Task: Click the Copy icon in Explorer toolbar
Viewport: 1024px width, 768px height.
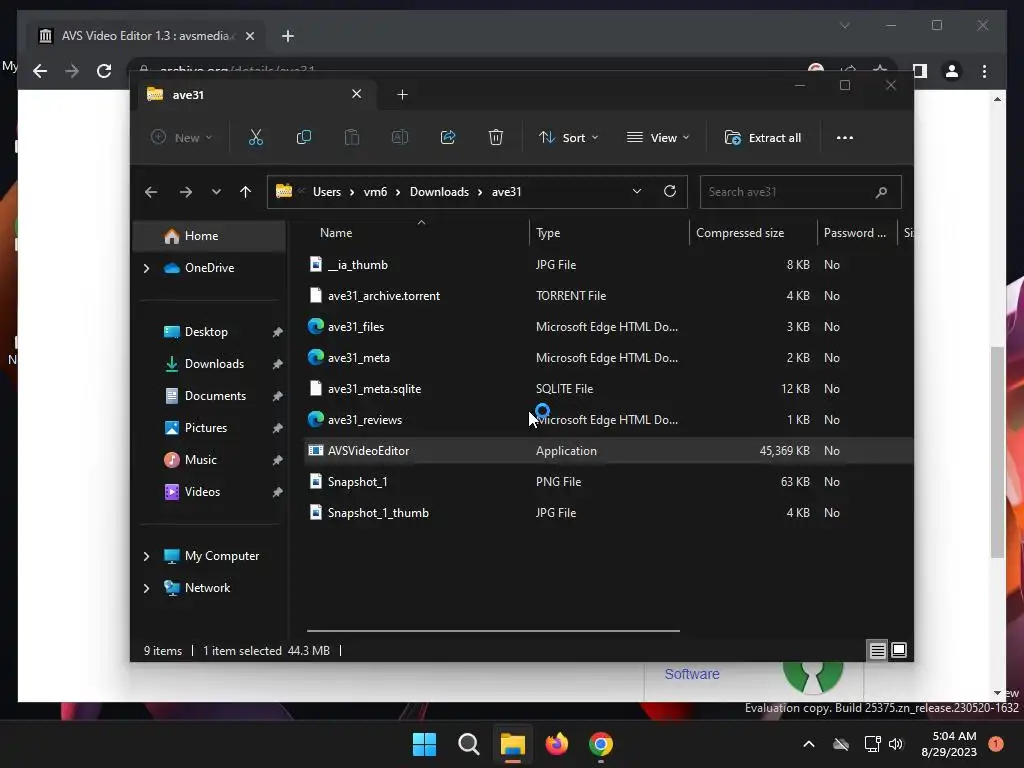Action: [x=304, y=137]
